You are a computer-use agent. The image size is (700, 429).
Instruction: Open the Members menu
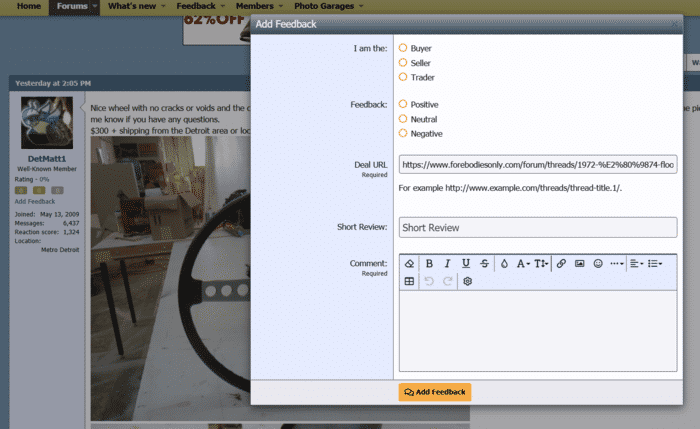[254, 7]
